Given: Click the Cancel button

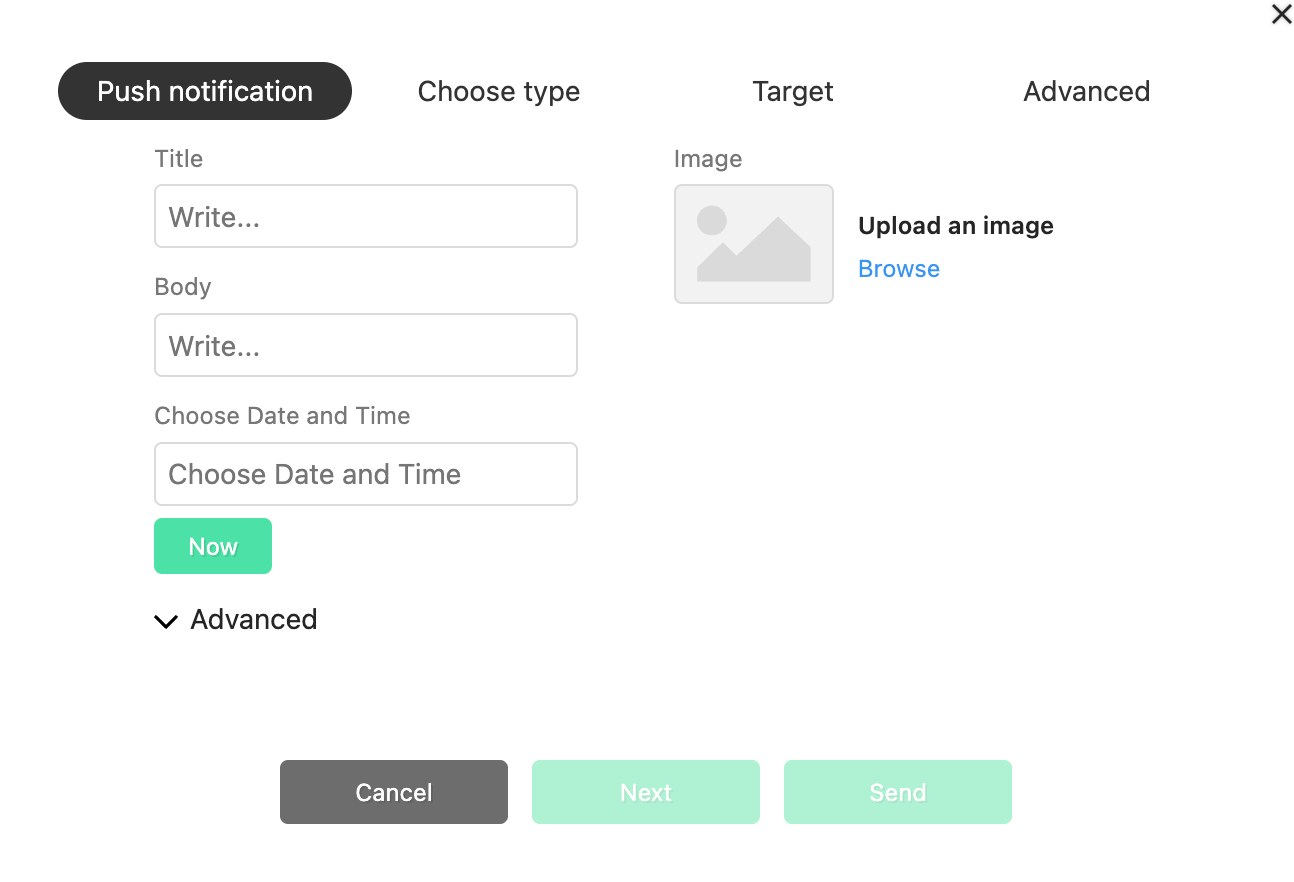Looking at the screenshot, I should [394, 792].
